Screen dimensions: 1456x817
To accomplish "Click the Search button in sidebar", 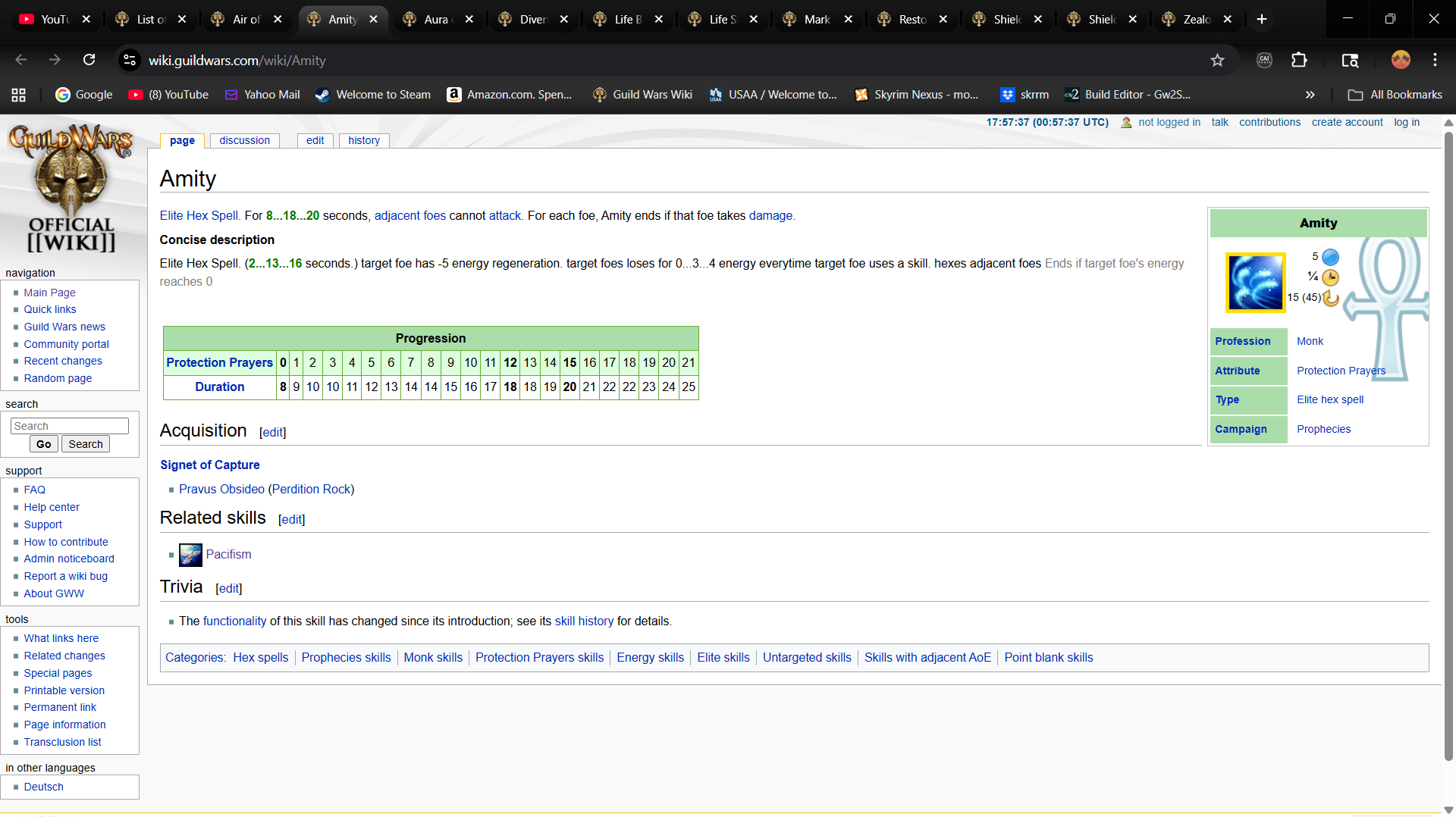I will (x=86, y=444).
